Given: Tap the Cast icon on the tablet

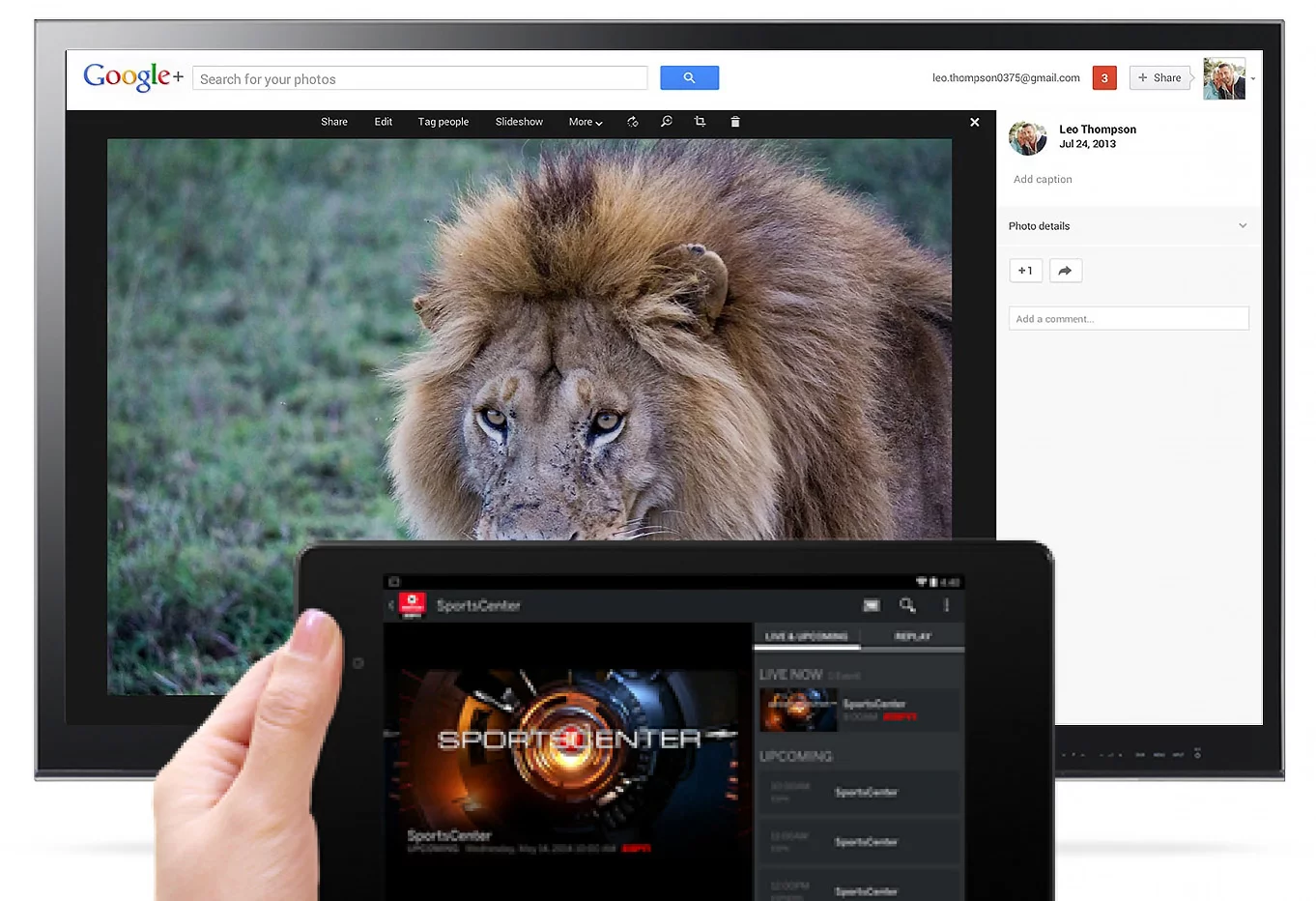Looking at the screenshot, I should coord(871,605).
